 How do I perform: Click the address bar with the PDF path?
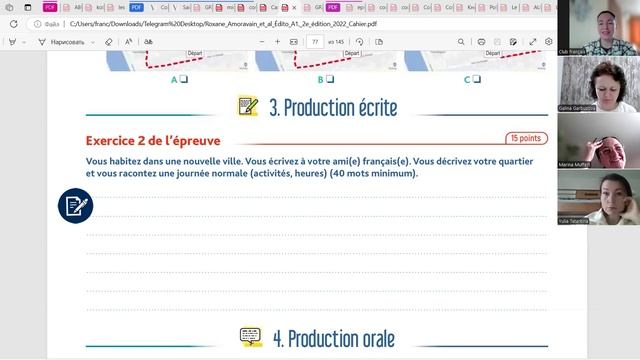point(223,24)
